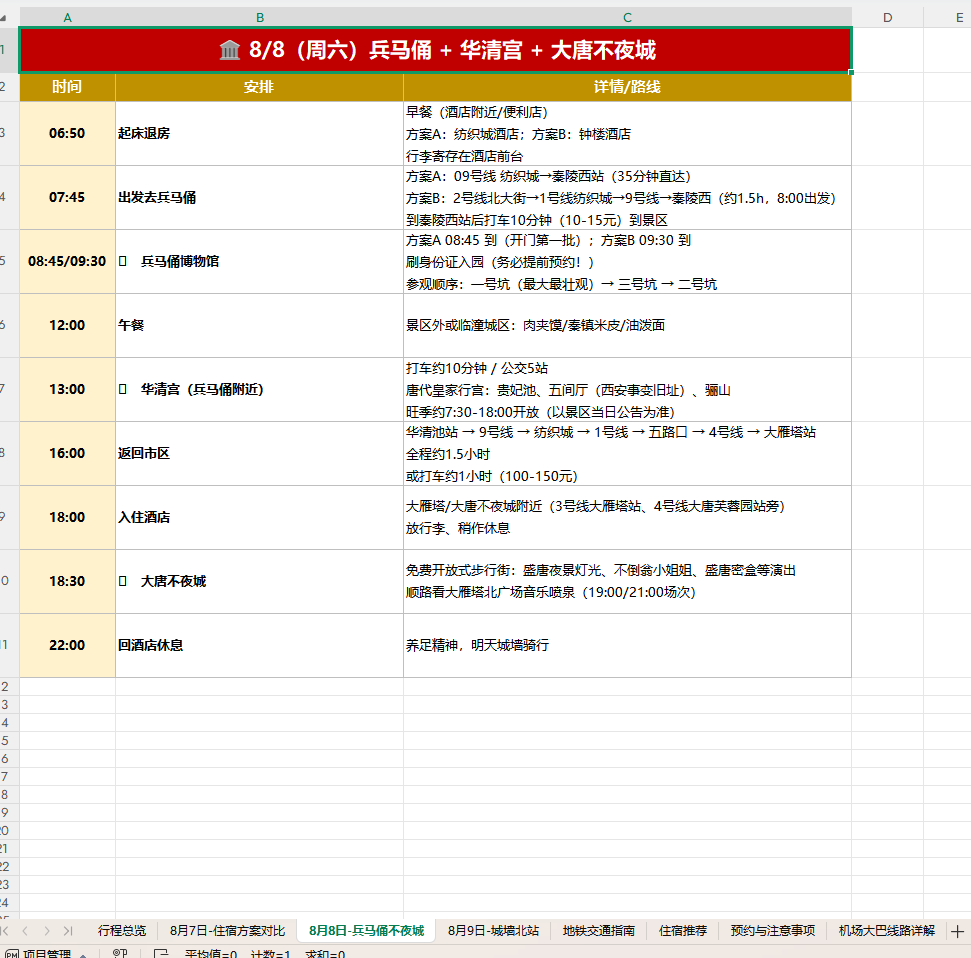Select the red title cell 8/8（周六）兵马俑
This screenshot has width=971, height=958.
[x=436, y=50]
